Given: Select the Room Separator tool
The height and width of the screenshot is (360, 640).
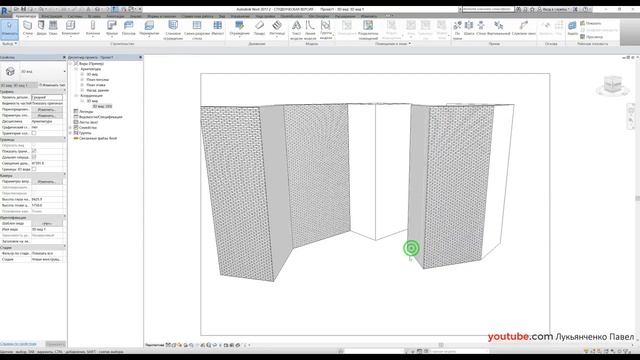Looking at the screenshot, I should click(x=368, y=30).
